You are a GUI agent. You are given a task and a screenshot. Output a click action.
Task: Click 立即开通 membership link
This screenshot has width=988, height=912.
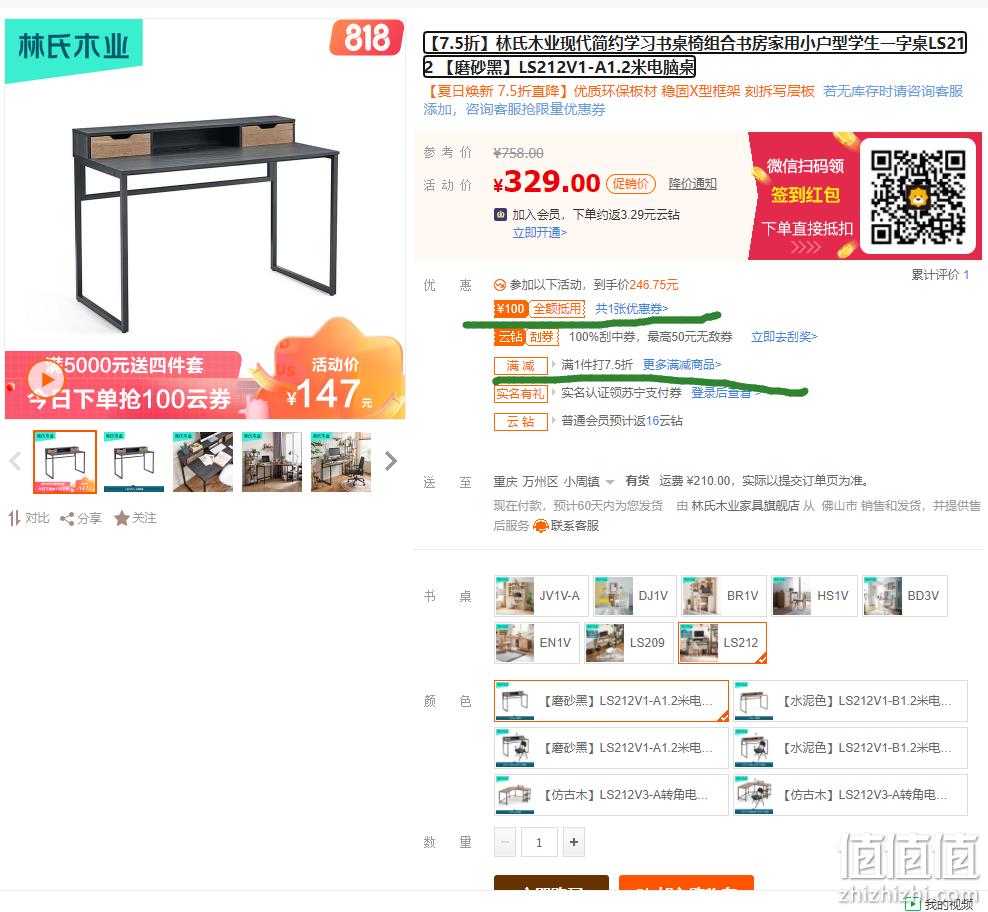[x=539, y=233]
